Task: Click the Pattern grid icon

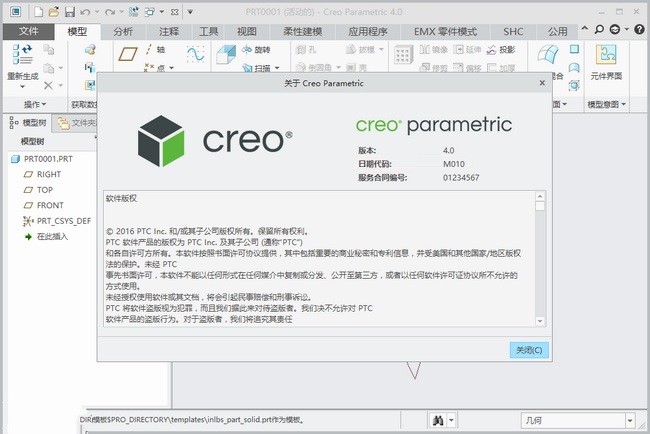Action: coord(403,55)
